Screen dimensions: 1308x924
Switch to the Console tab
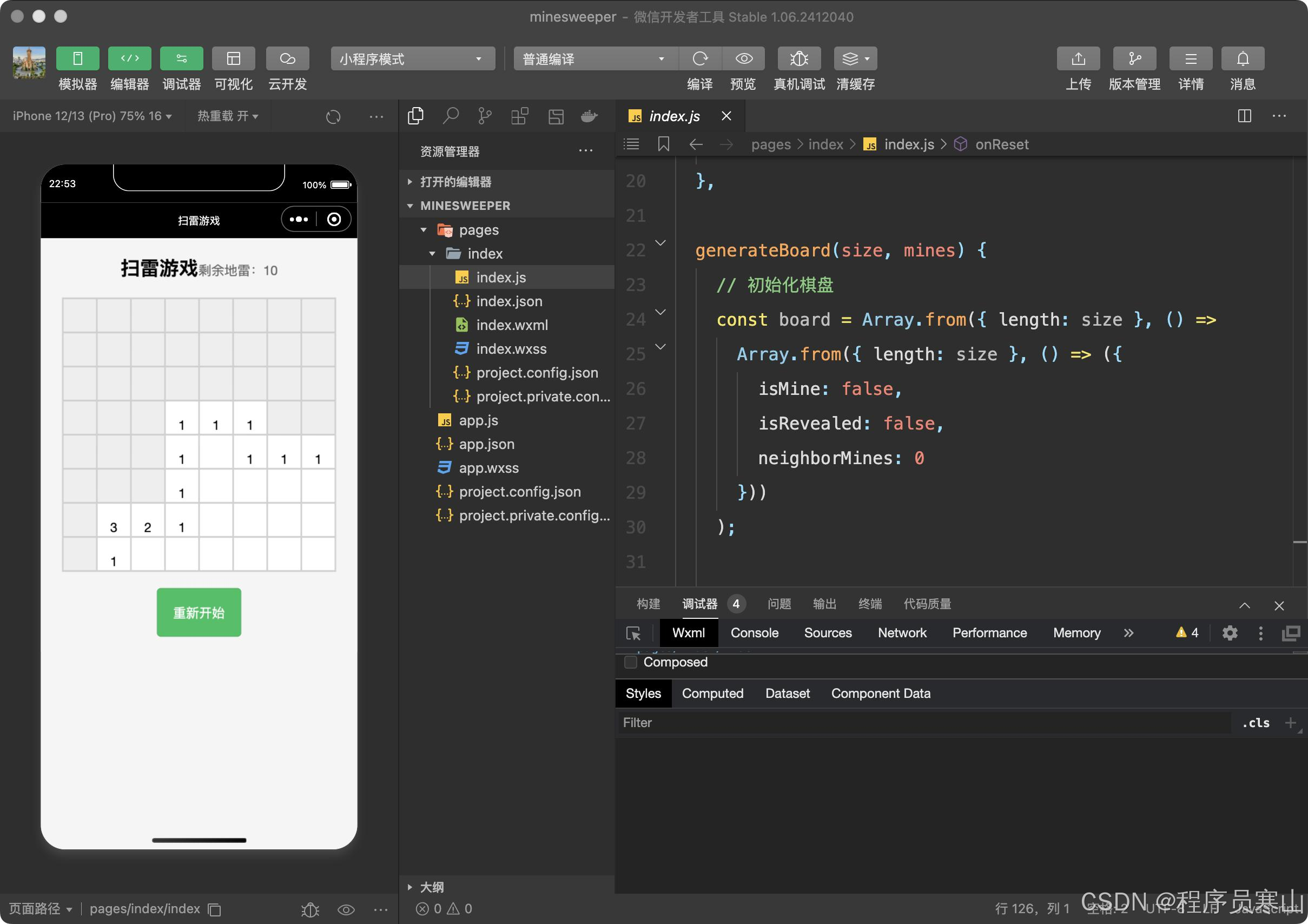click(x=754, y=633)
